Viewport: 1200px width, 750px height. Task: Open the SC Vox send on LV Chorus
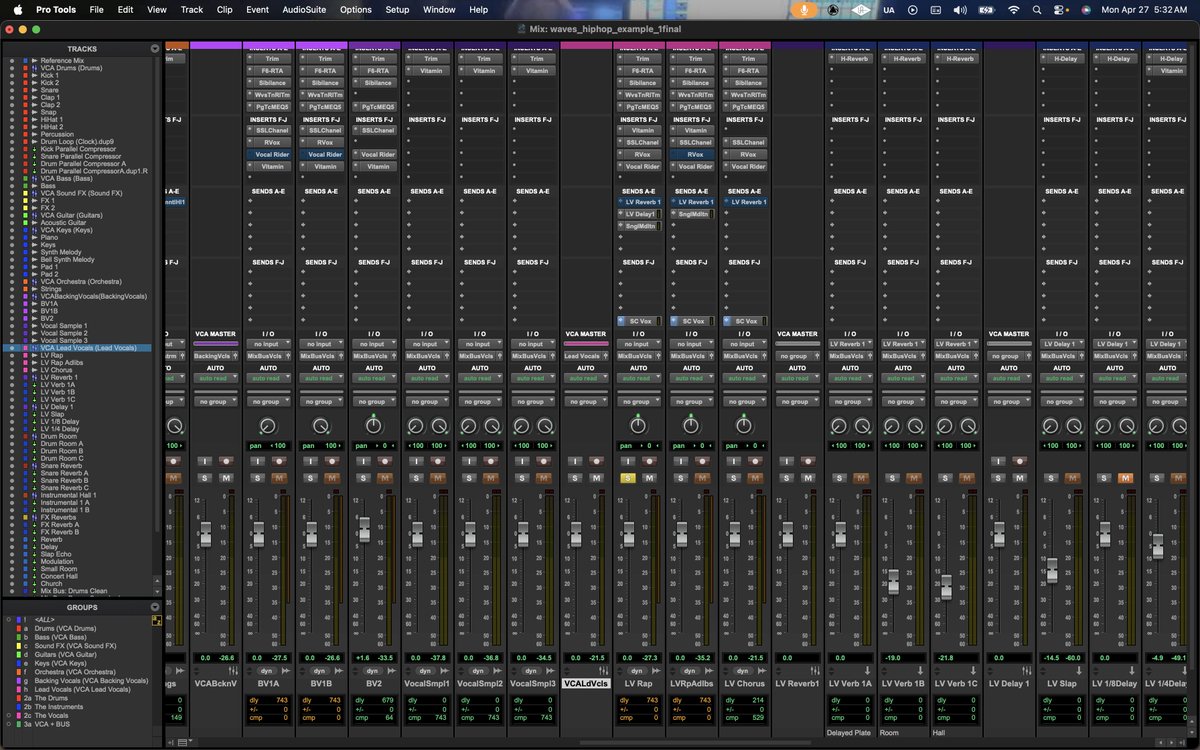pos(747,321)
